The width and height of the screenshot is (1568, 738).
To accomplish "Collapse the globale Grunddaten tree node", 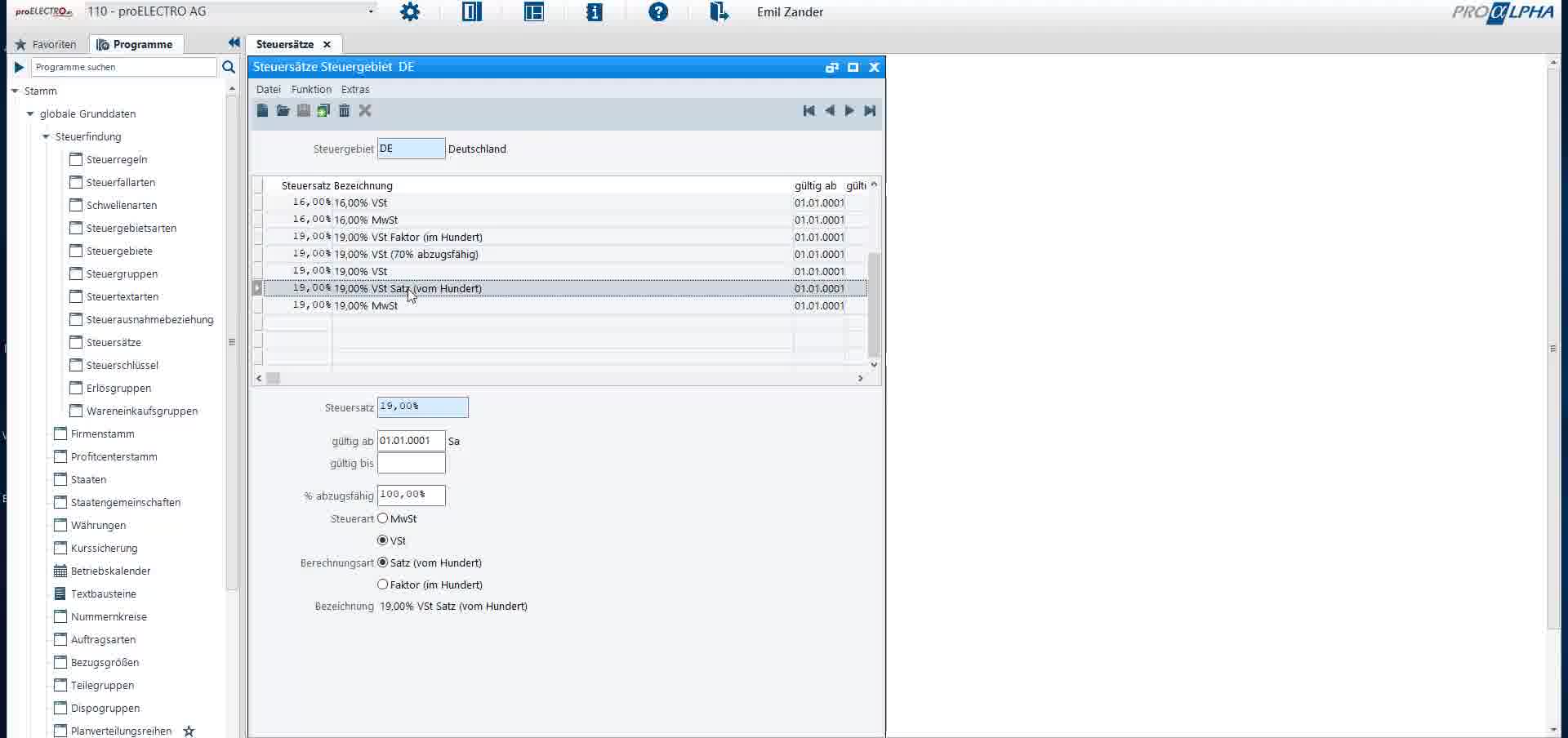I will [30, 113].
